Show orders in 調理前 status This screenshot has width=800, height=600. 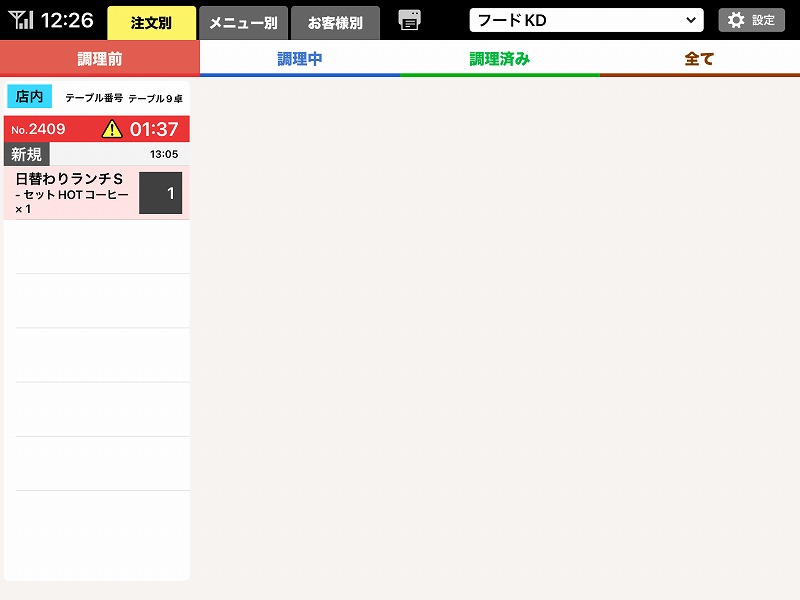point(100,59)
